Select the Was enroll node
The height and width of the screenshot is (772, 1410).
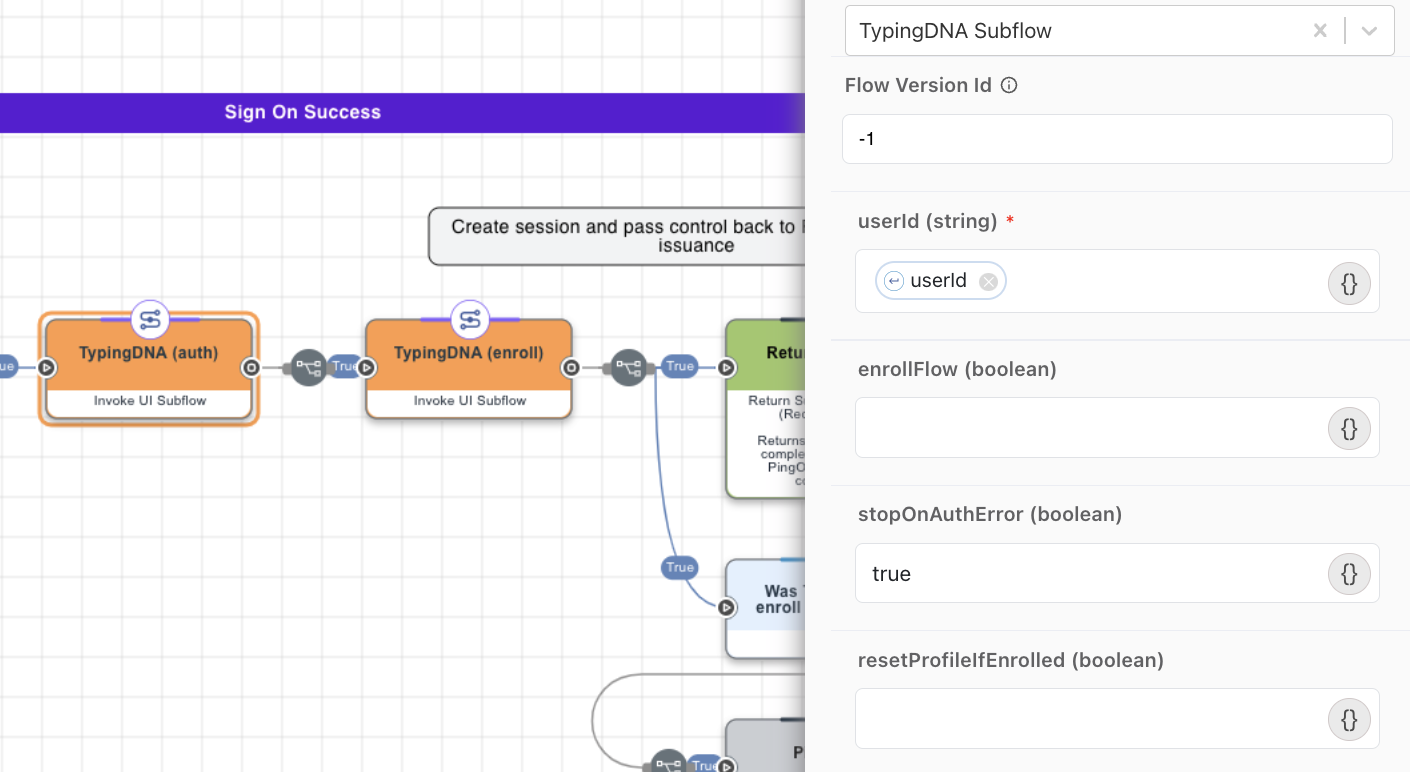pos(766,608)
